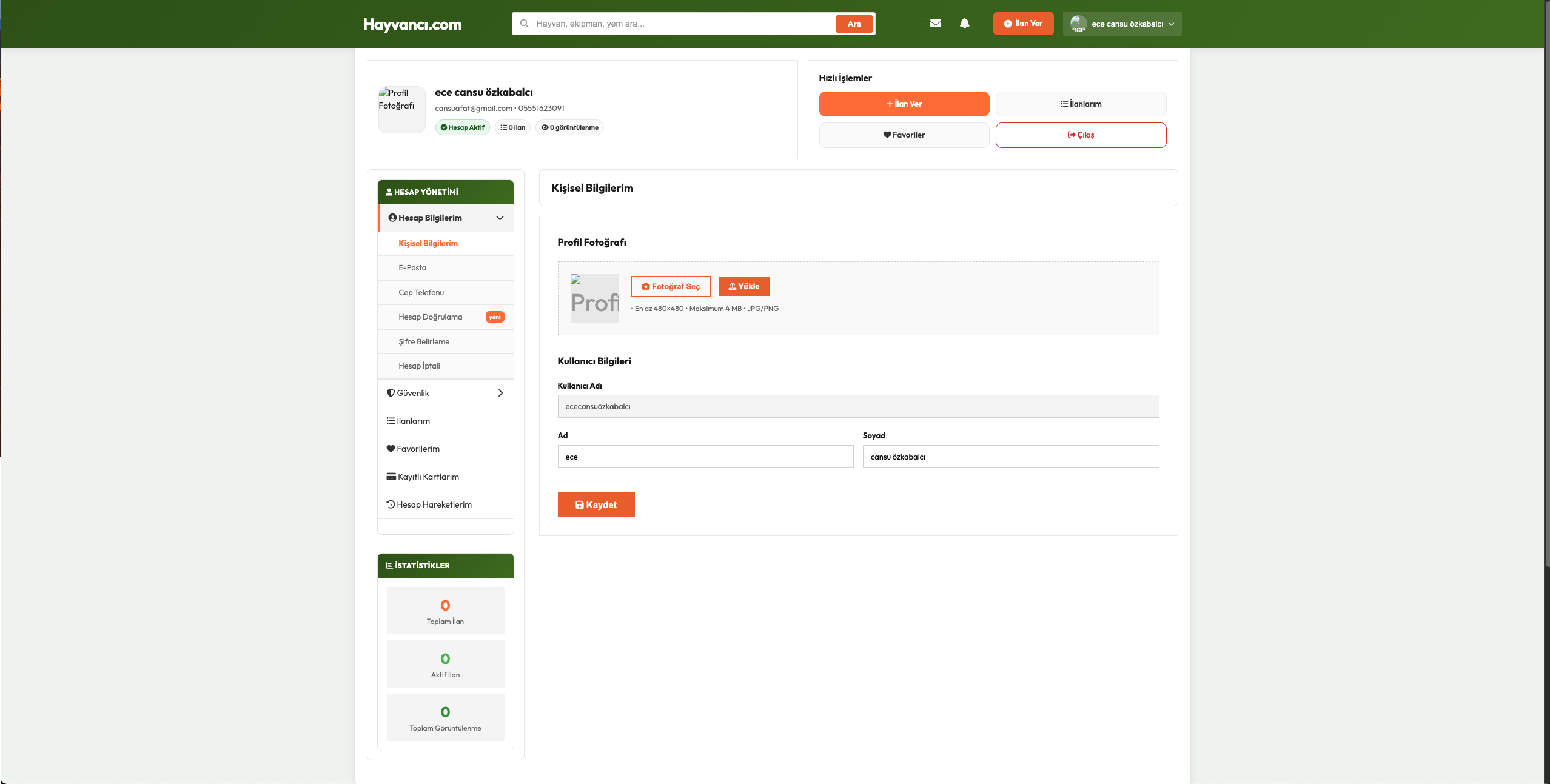Click the 0 ilan list badge

pos(512,127)
